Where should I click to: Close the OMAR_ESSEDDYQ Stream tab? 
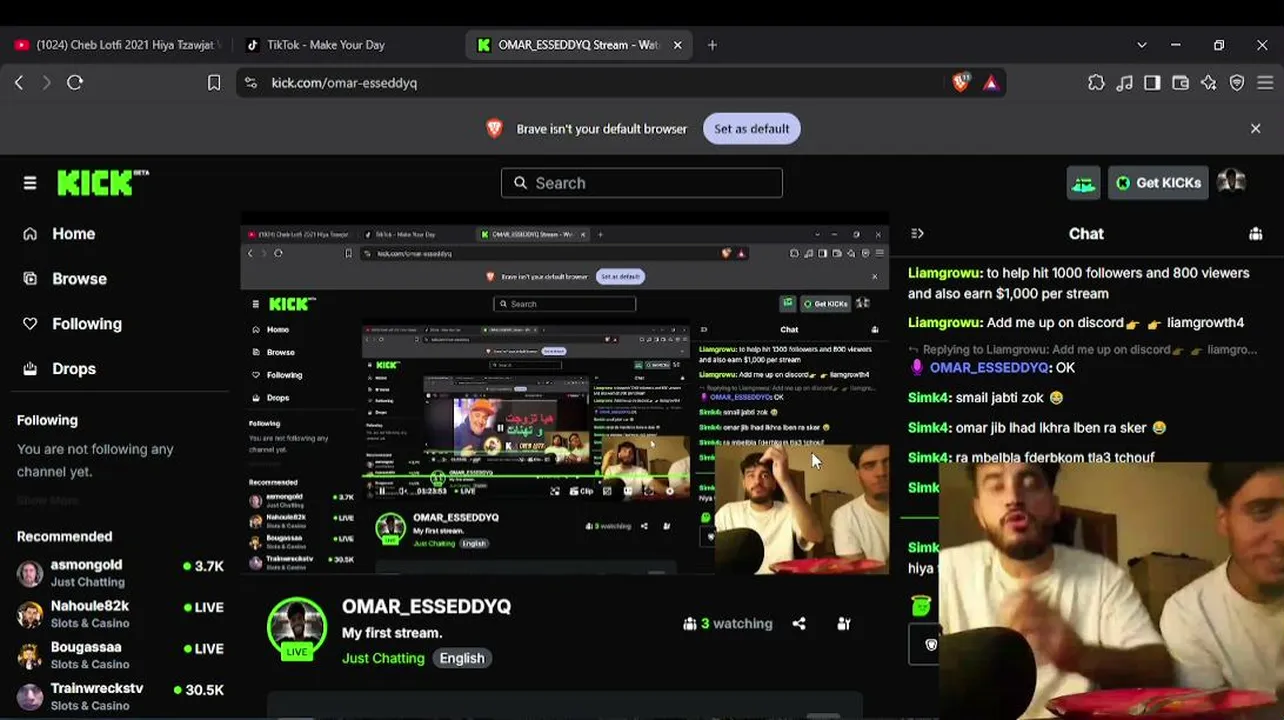(x=677, y=45)
